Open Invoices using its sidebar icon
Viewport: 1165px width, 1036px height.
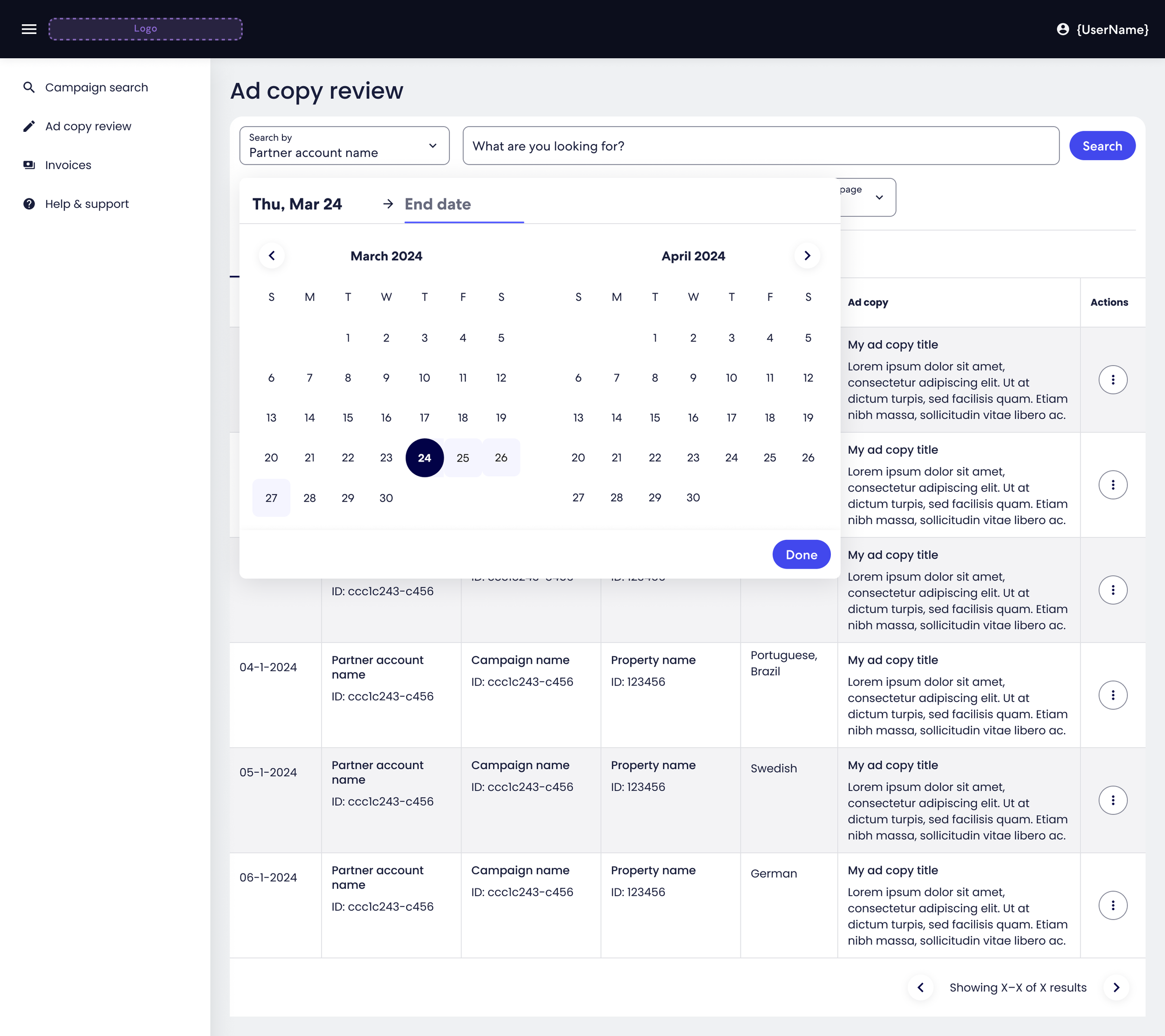point(29,165)
